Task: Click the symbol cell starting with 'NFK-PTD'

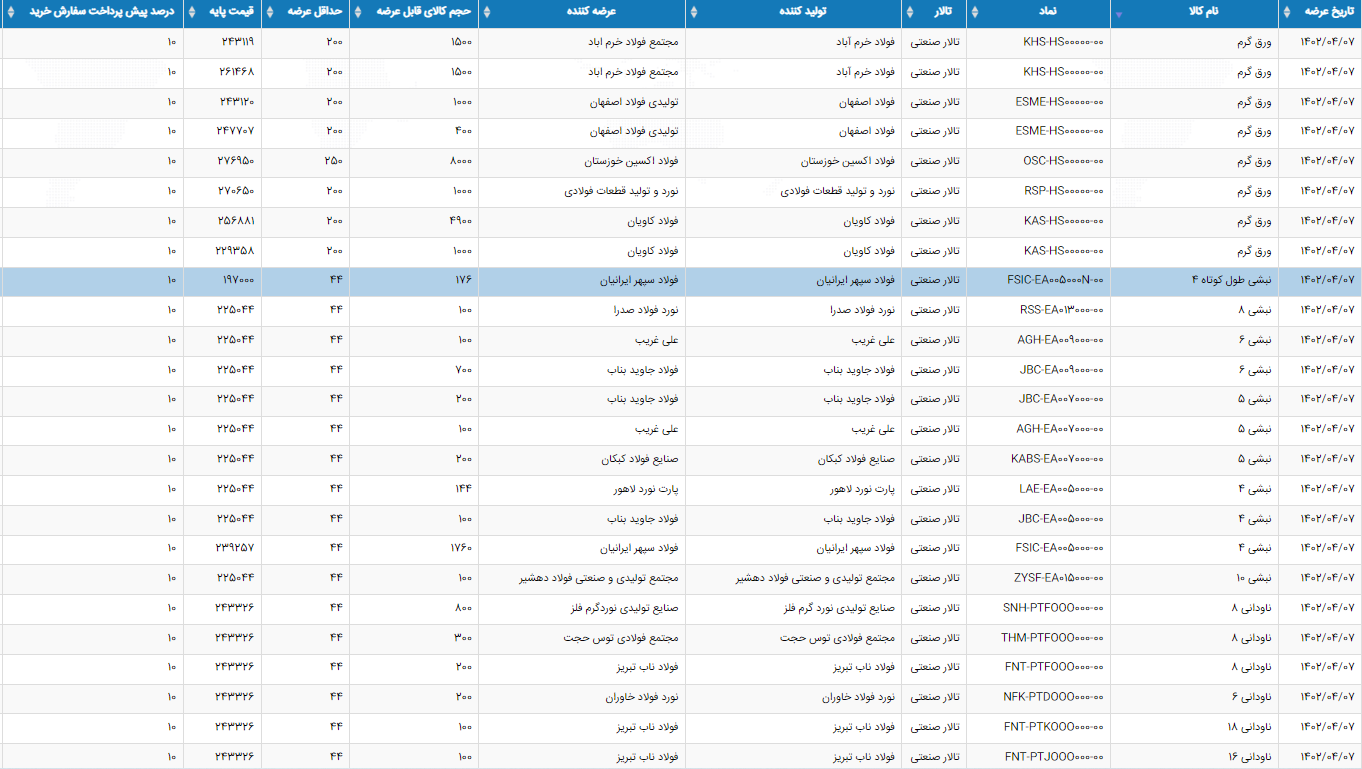Action: (x=1053, y=697)
